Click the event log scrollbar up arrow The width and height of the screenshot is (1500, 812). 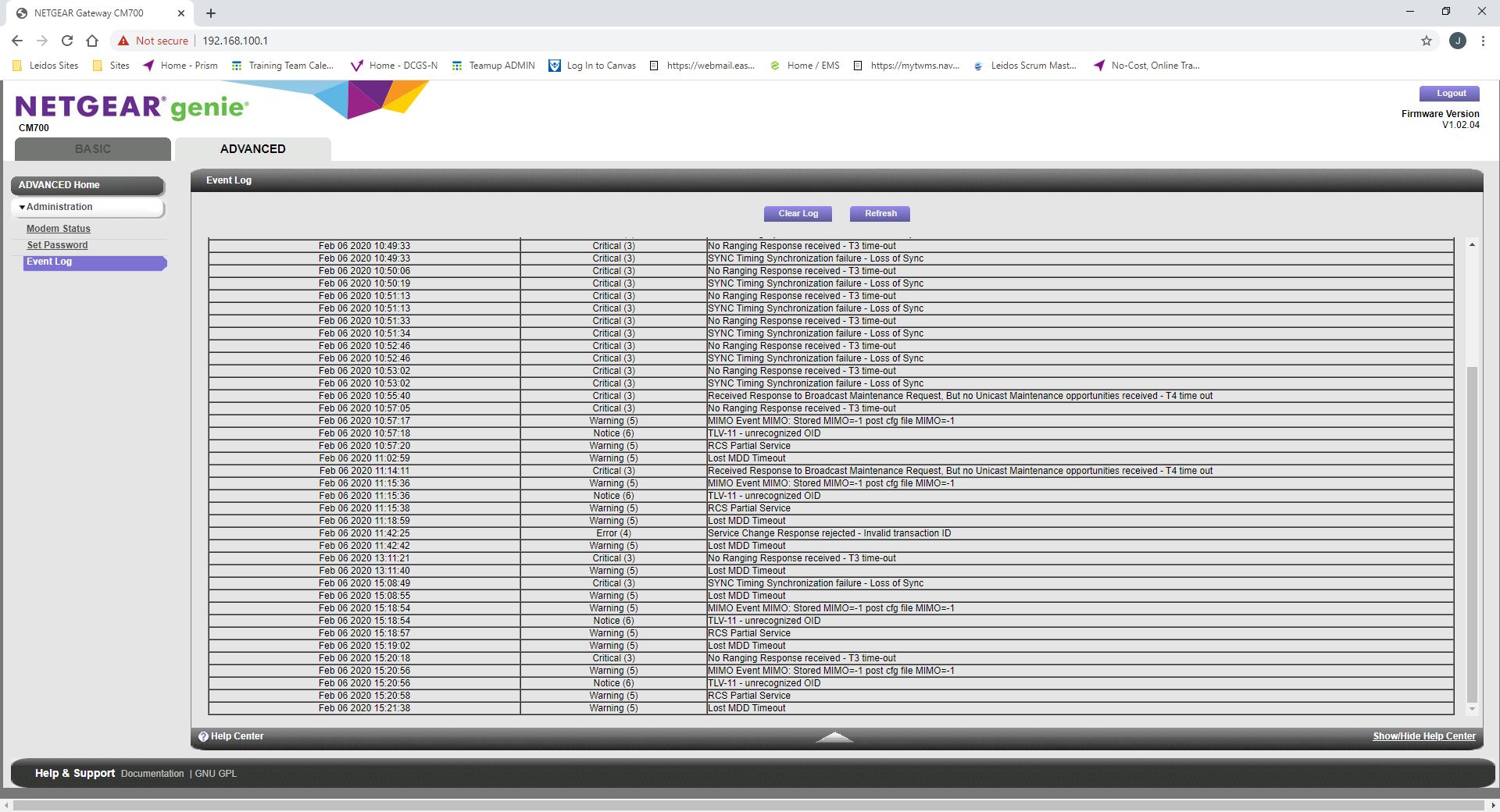coord(1472,245)
